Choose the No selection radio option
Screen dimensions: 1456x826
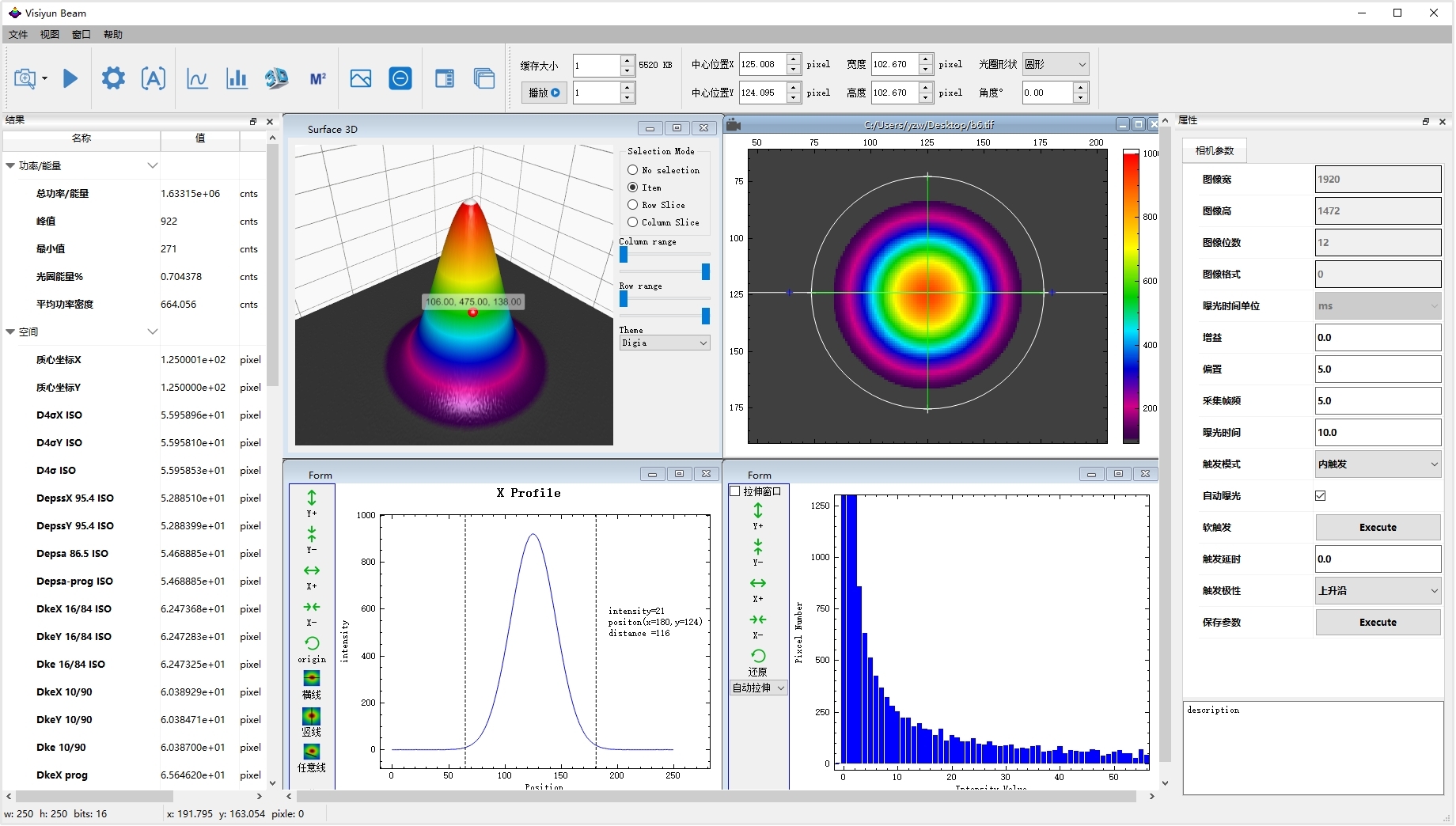point(633,170)
